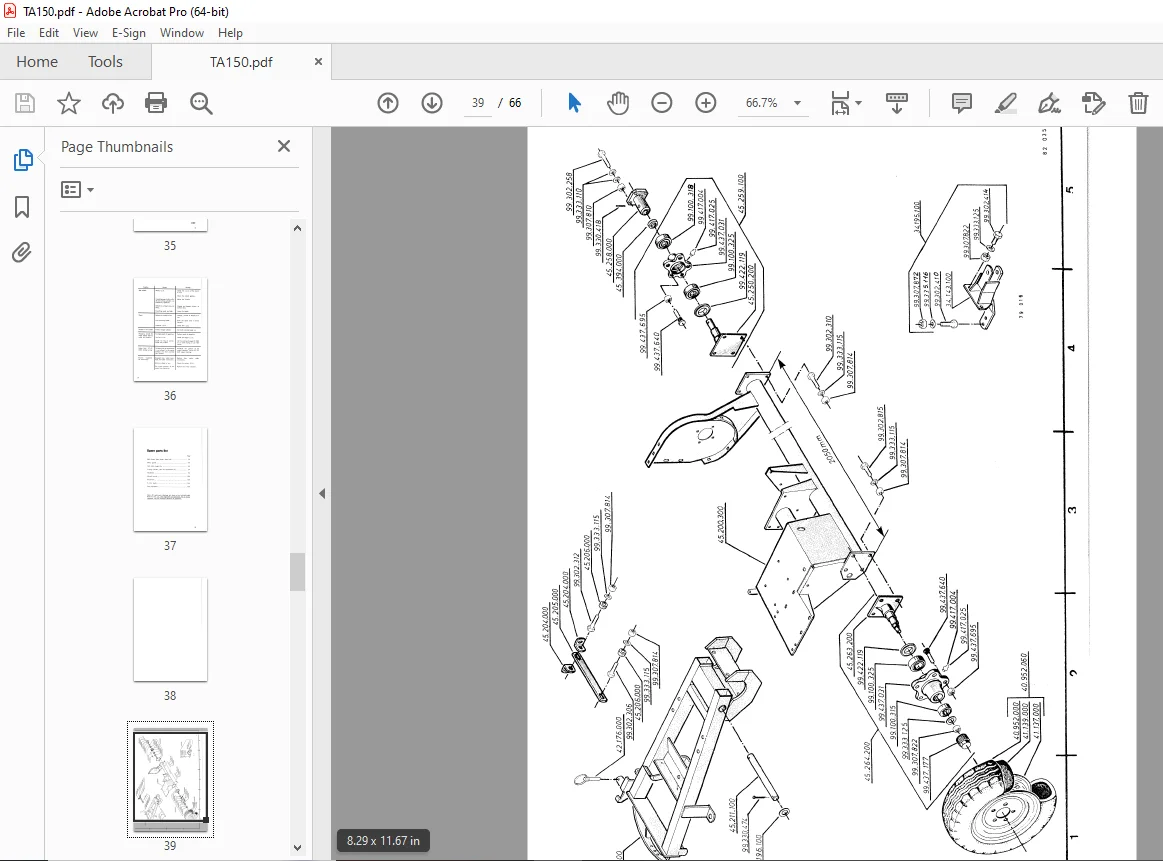Screen dimensions: 1163x861
Task: Collapse the navigation pane with the arrow
Action: pyautogui.click(x=322, y=493)
